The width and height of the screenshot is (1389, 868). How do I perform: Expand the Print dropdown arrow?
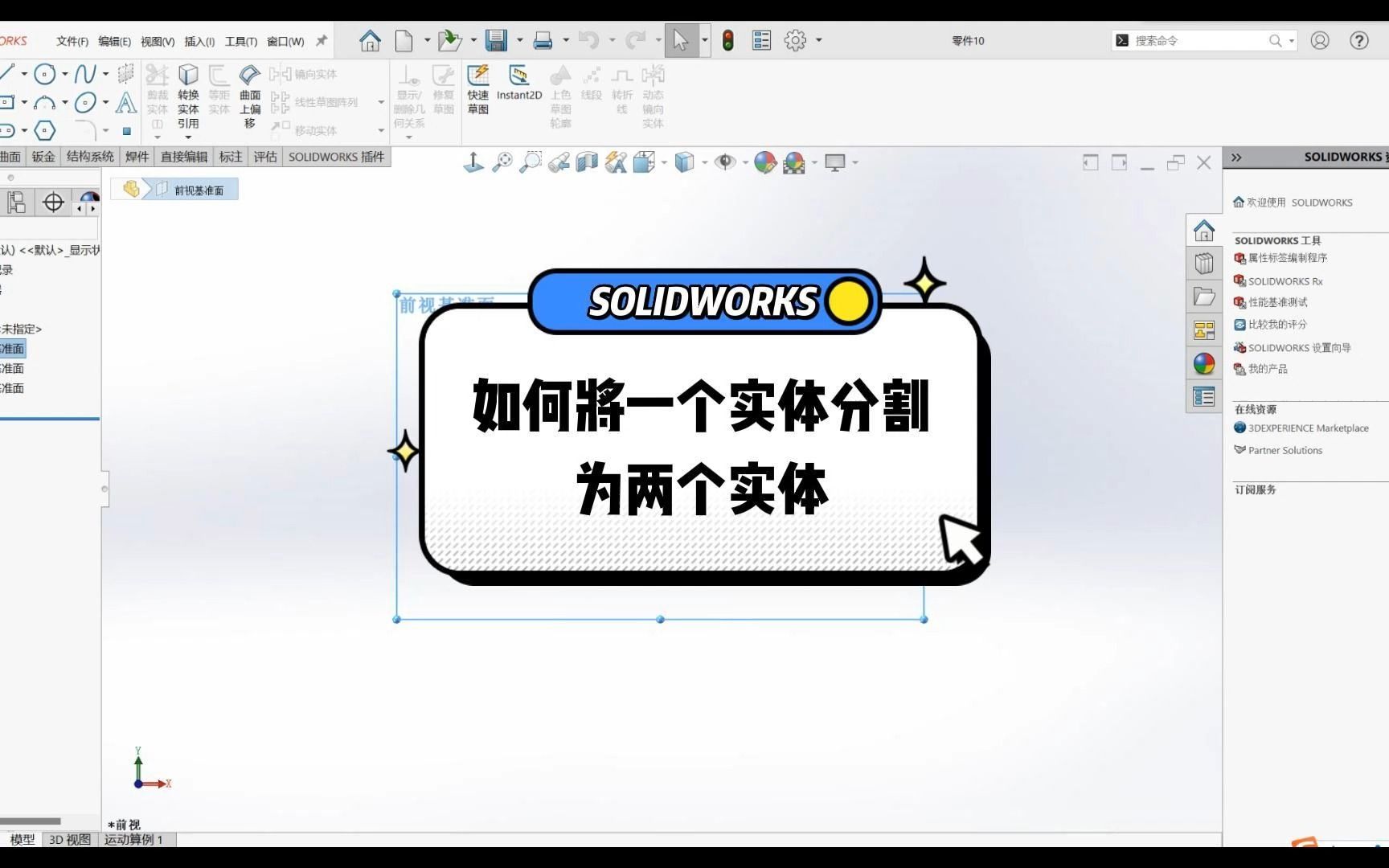pyautogui.click(x=566, y=40)
